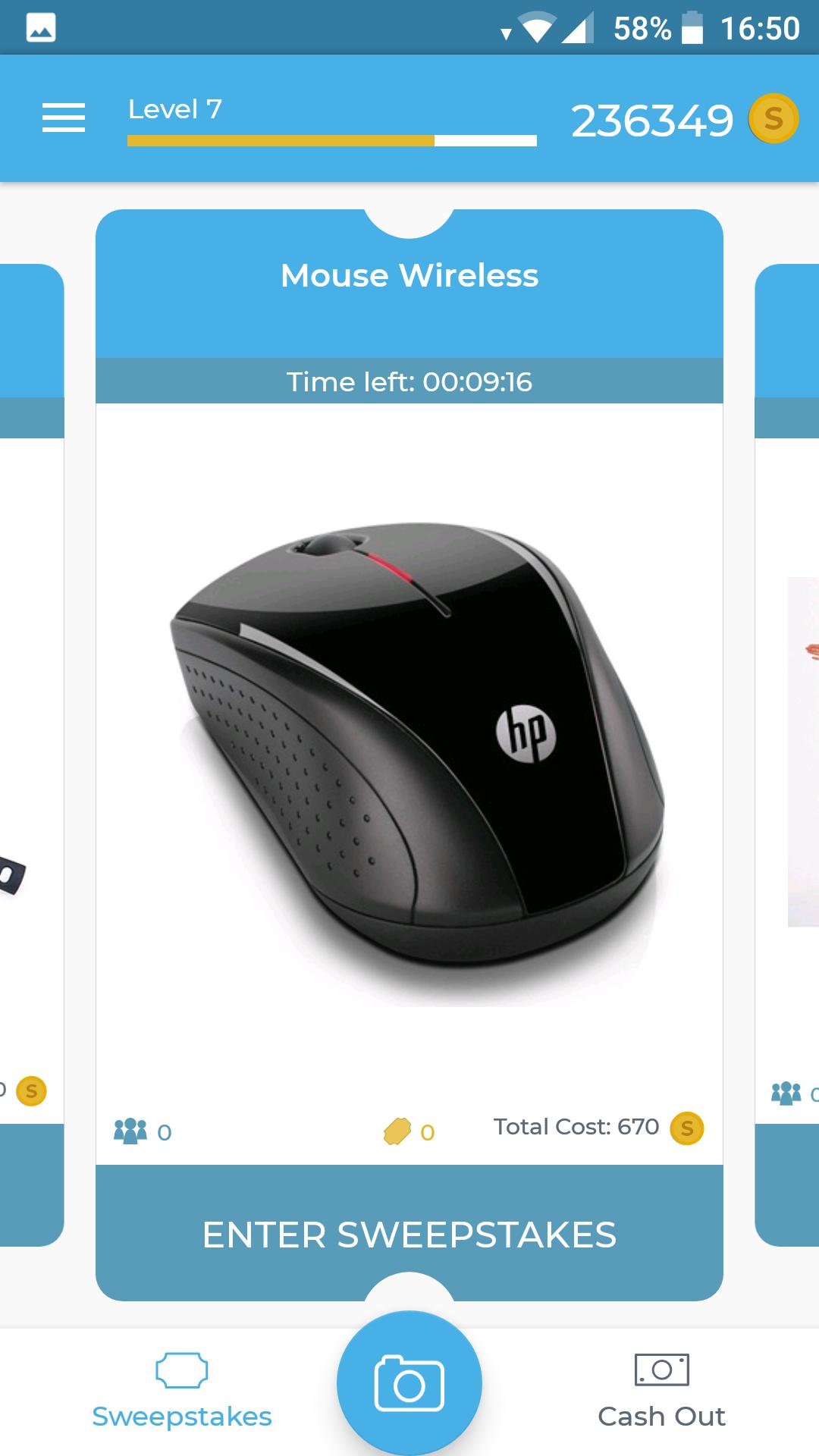
Task: Tap the Level 7 progress bar
Action: (332, 140)
